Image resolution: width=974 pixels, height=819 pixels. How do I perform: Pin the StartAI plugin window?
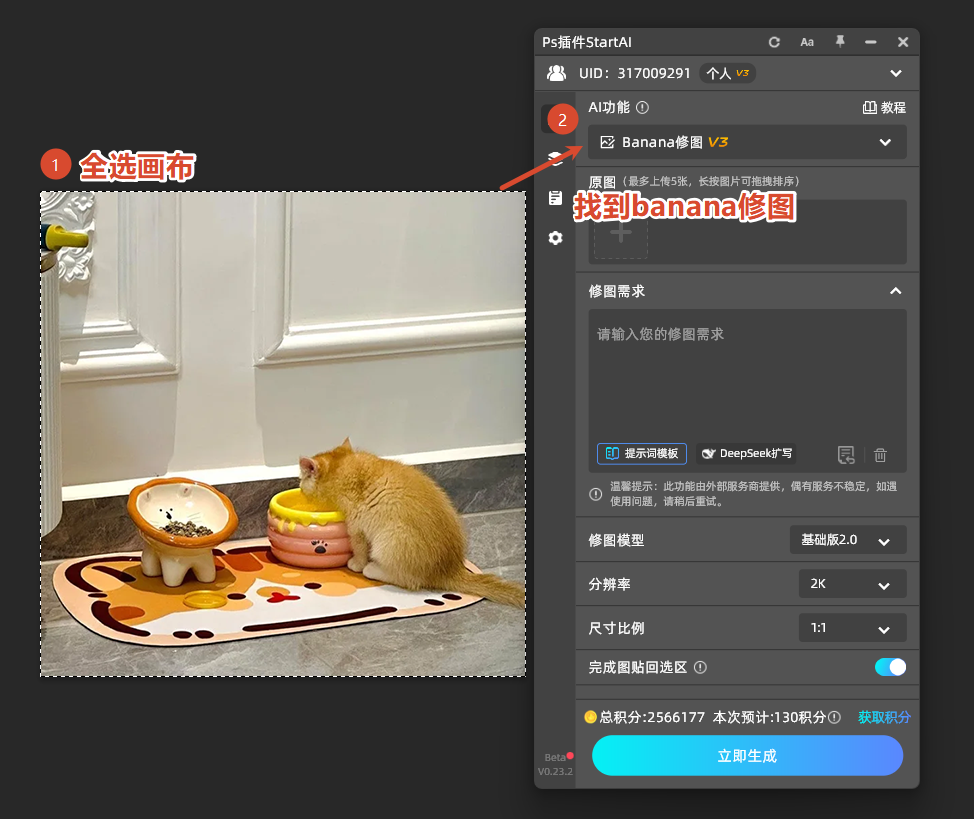click(x=840, y=42)
